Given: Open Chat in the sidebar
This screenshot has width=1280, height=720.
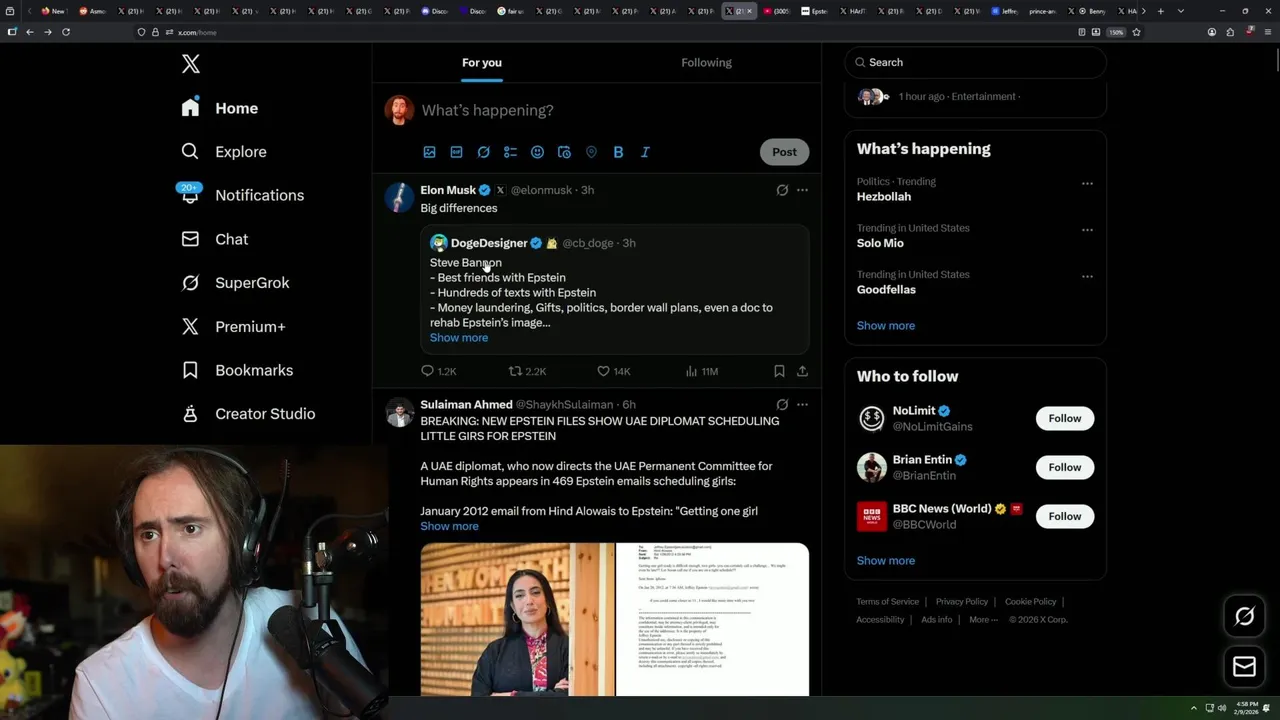Looking at the screenshot, I should [215, 239].
